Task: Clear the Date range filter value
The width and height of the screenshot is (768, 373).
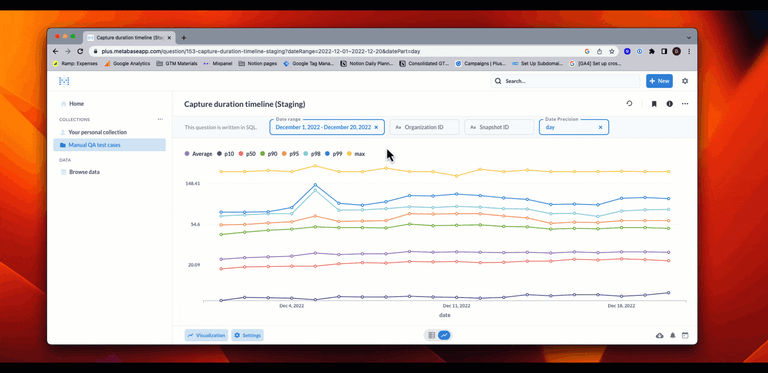Action: click(x=376, y=127)
